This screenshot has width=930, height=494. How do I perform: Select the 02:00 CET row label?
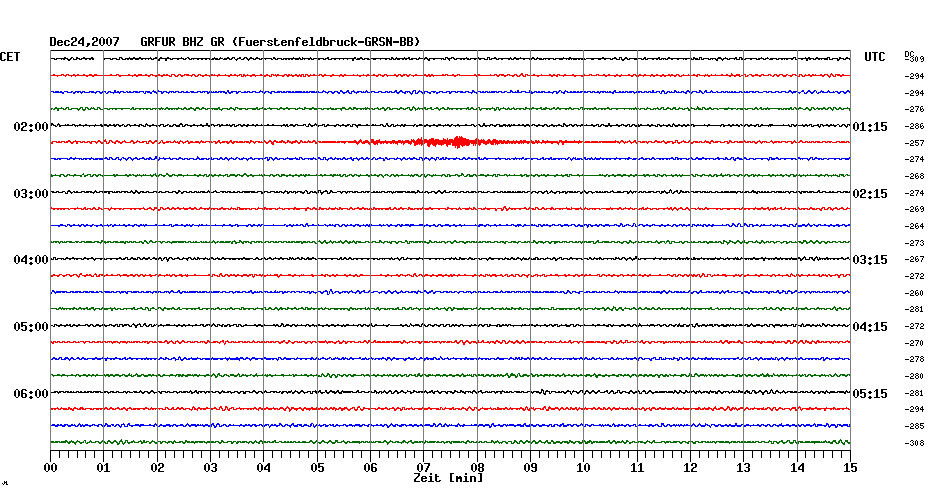point(31,127)
